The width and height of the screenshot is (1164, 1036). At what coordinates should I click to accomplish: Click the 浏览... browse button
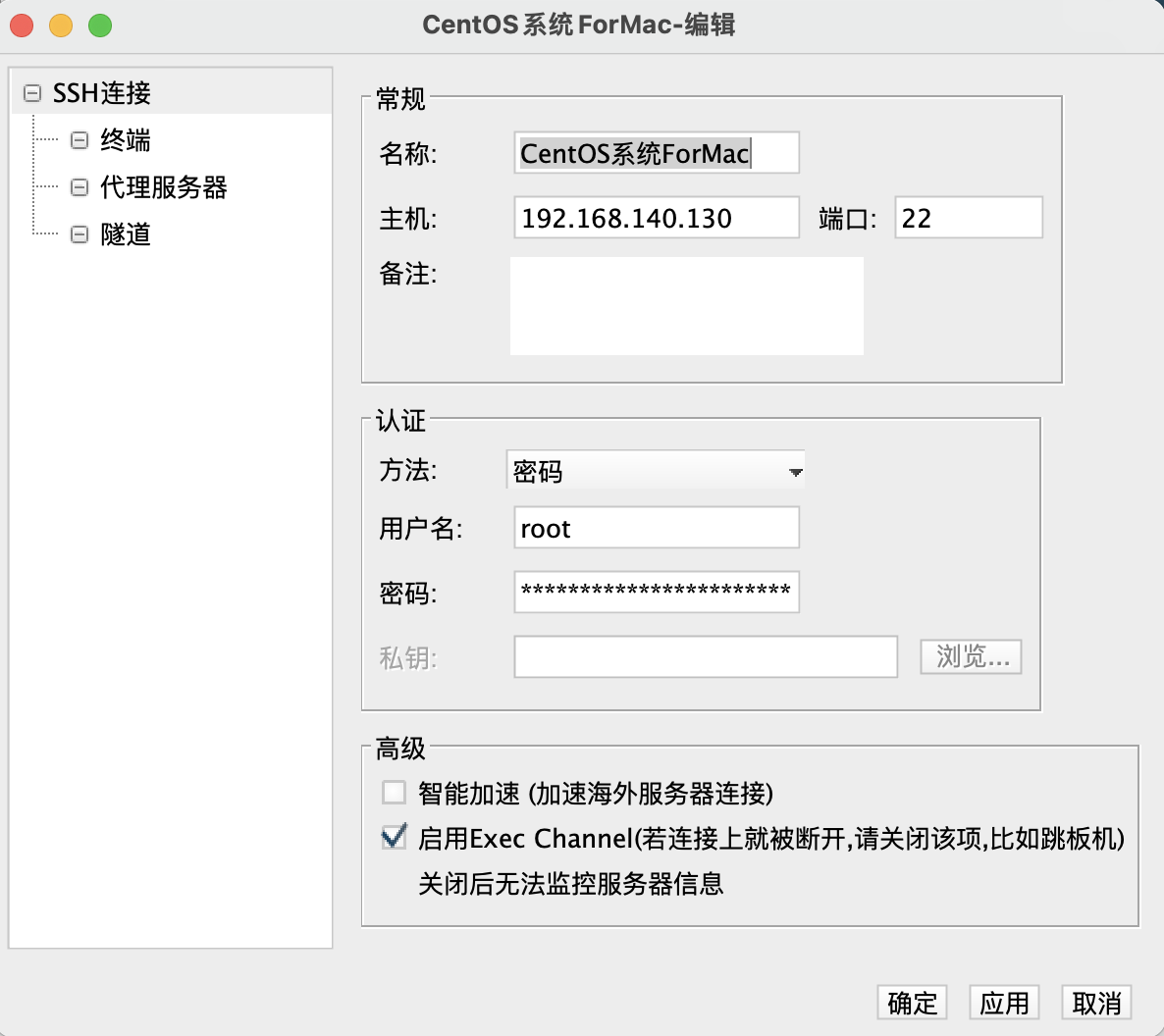(x=971, y=656)
